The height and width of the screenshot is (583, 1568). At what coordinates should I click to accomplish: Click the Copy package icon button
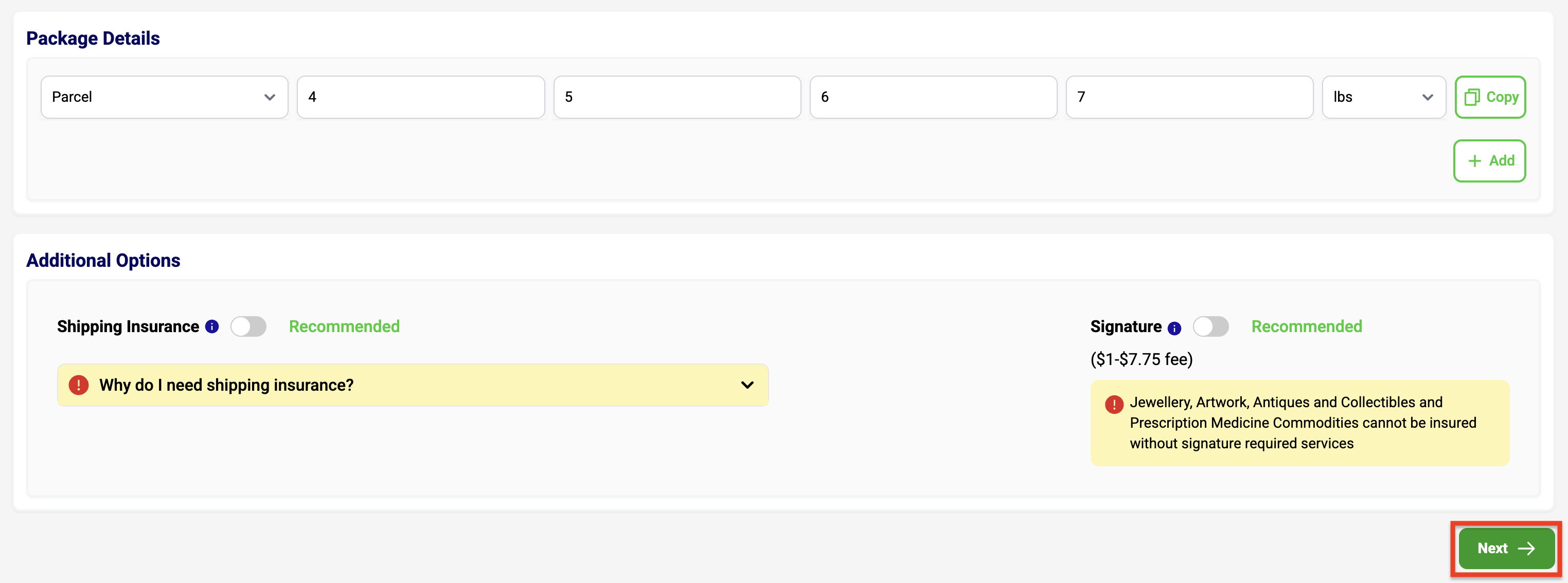click(x=1489, y=97)
